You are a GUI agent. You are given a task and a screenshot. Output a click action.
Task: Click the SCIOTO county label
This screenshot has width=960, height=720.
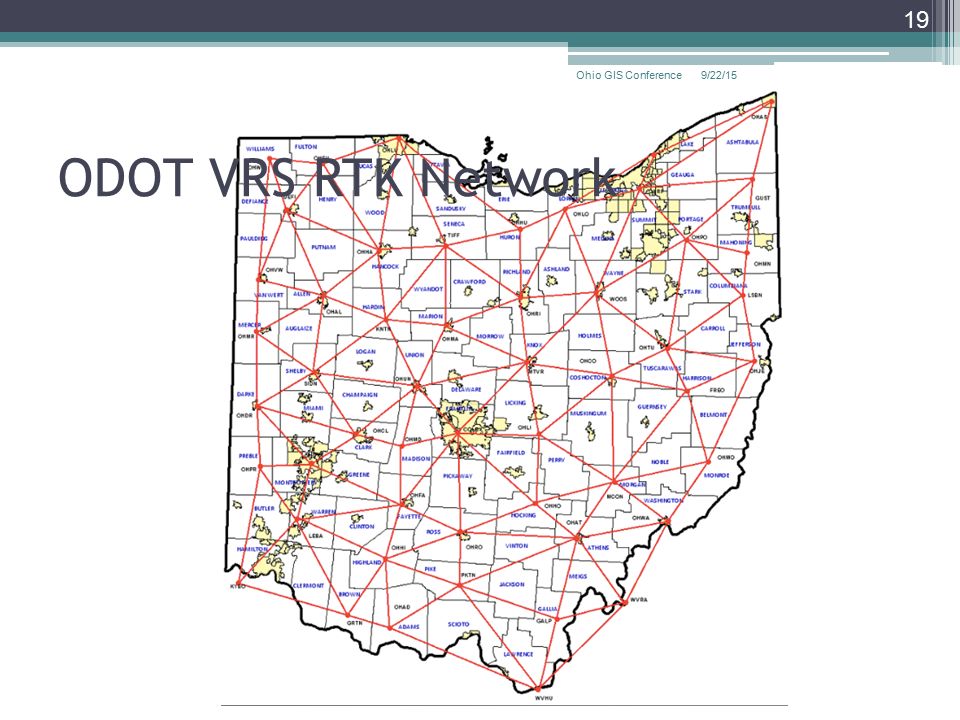click(458, 624)
